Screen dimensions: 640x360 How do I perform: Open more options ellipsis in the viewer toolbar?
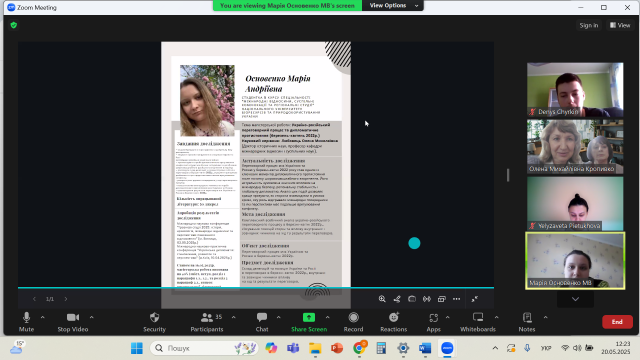point(456,299)
